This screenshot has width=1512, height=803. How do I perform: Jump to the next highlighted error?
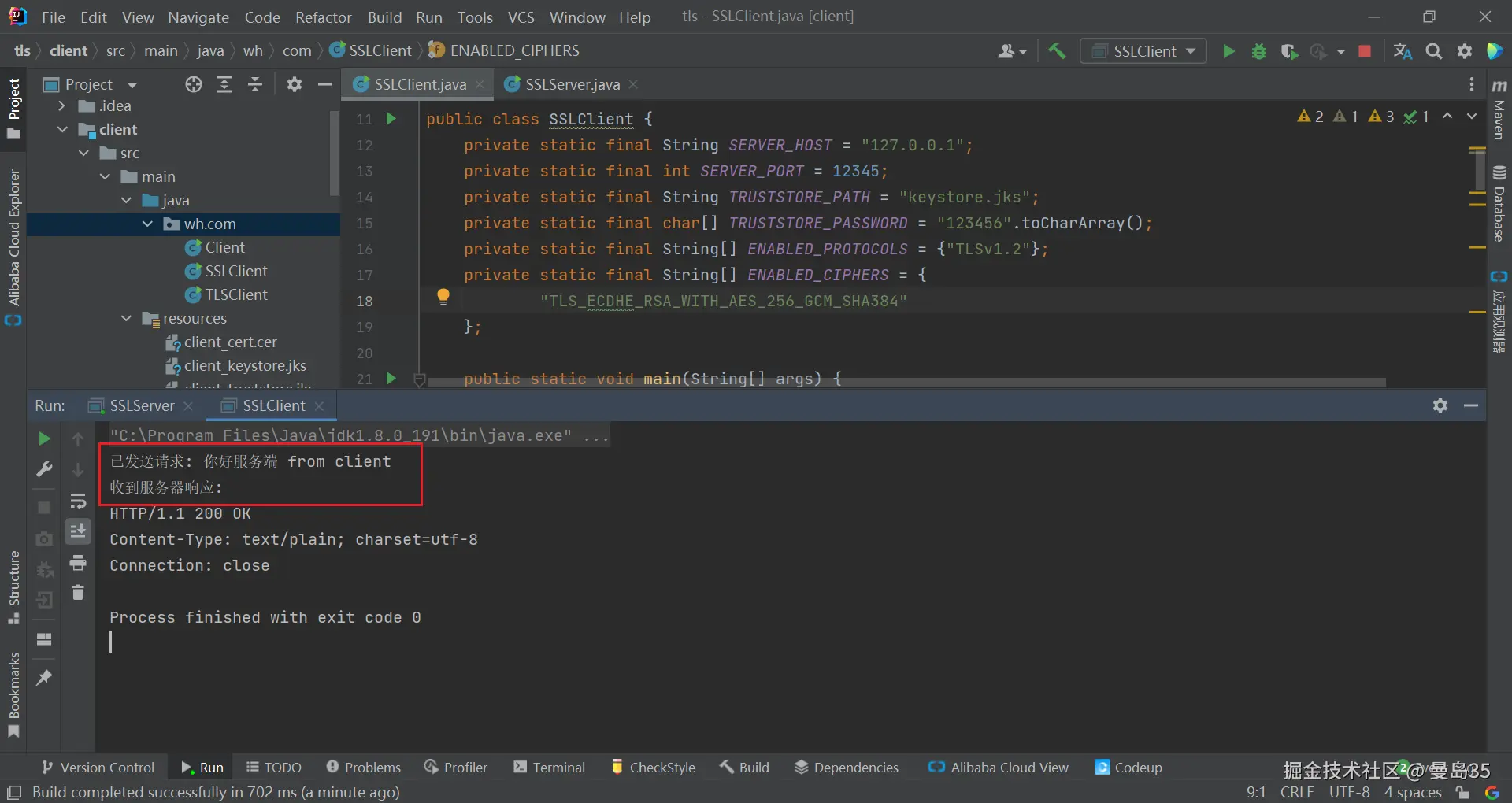(1472, 117)
